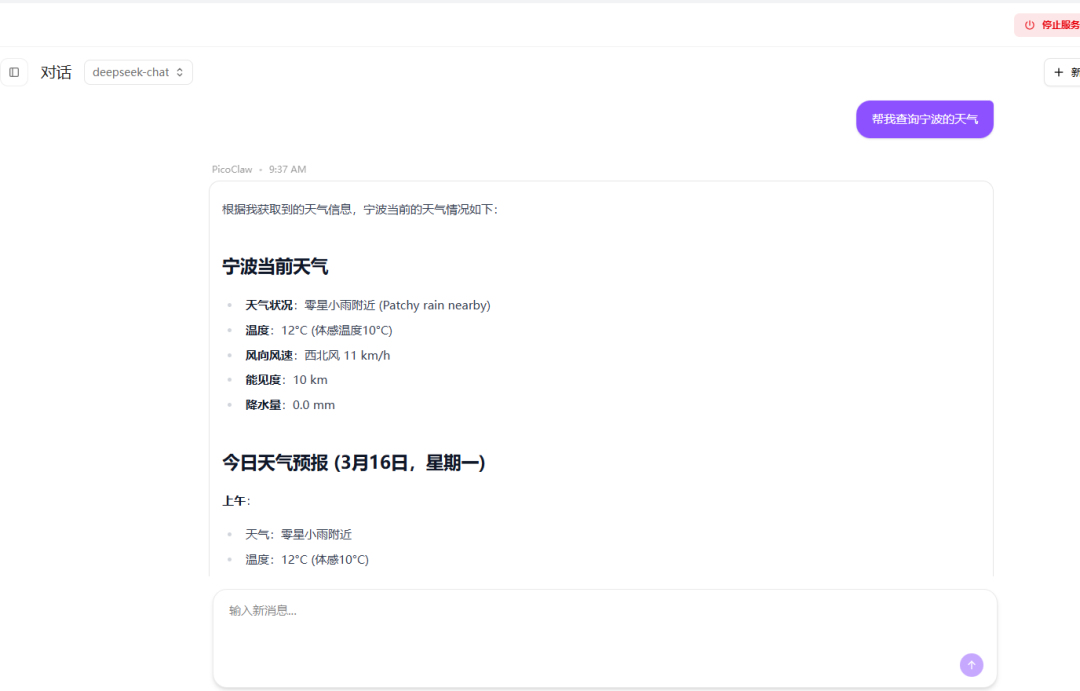
Task: Click the 降水量 0.0 mm line
Action: [290, 405]
